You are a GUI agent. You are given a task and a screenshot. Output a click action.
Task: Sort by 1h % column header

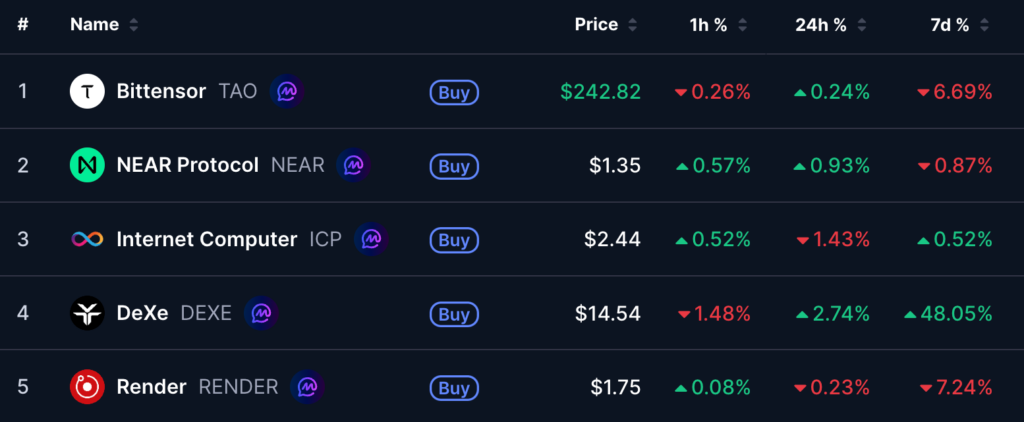click(x=708, y=25)
